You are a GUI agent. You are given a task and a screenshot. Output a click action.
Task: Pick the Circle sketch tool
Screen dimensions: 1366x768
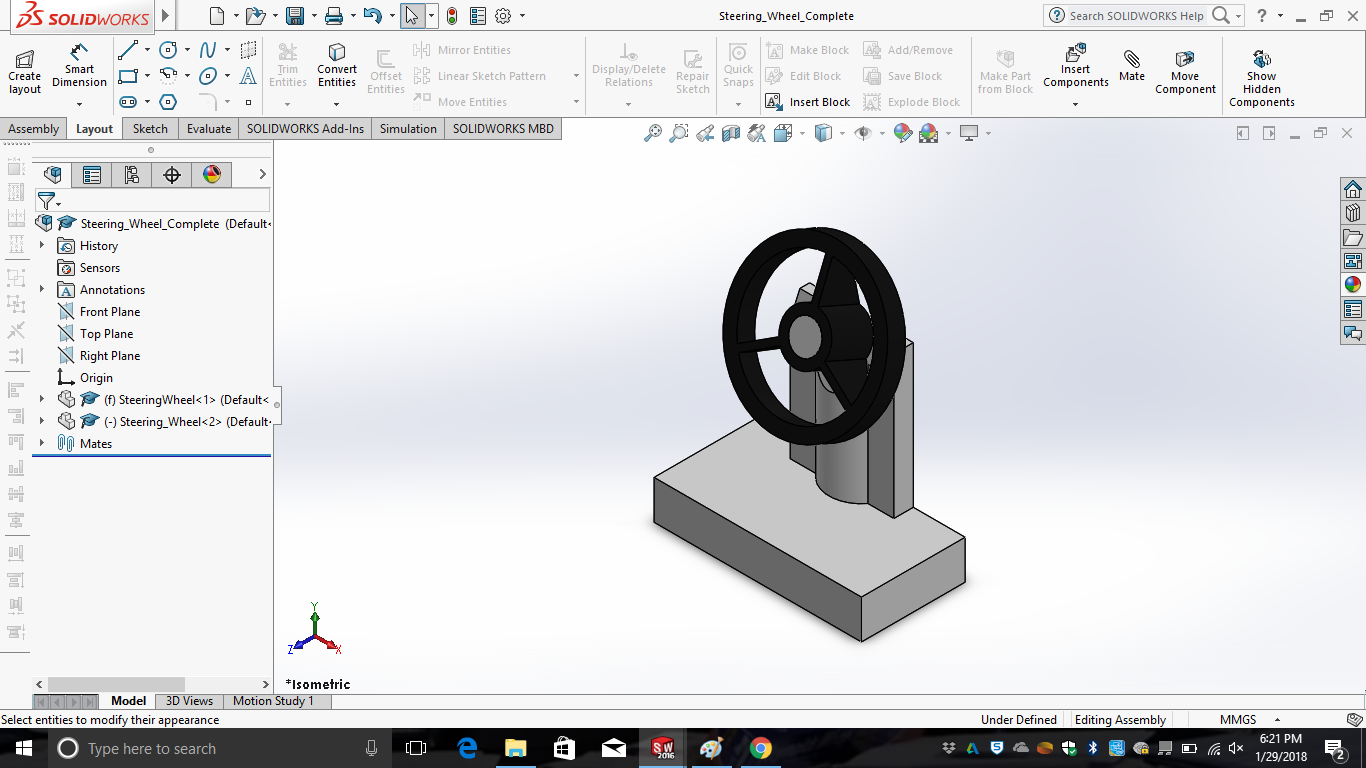tap(168, 50)
